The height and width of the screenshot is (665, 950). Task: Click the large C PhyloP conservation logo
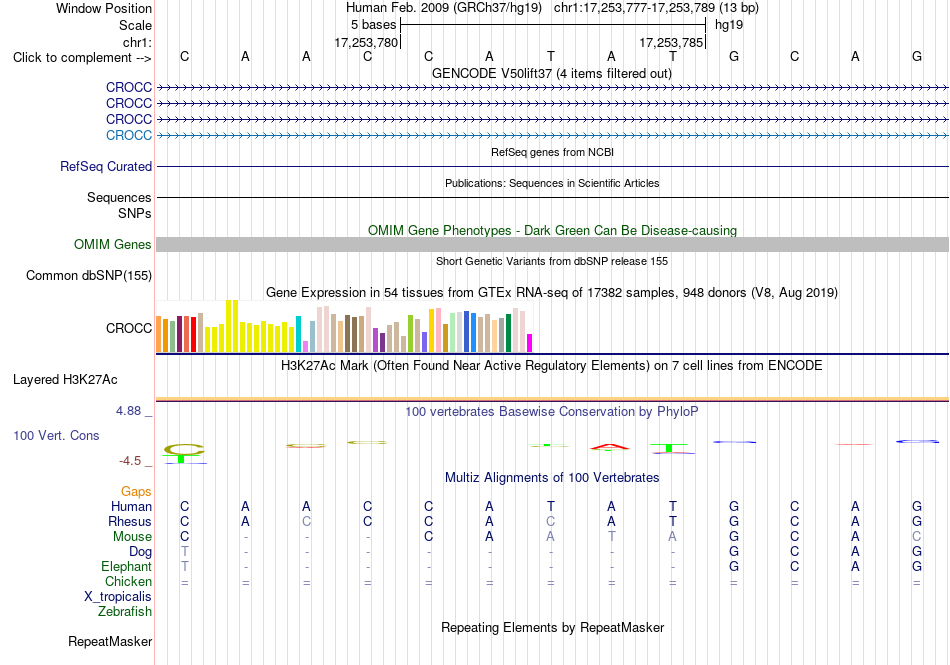click(x=184, y=449)
